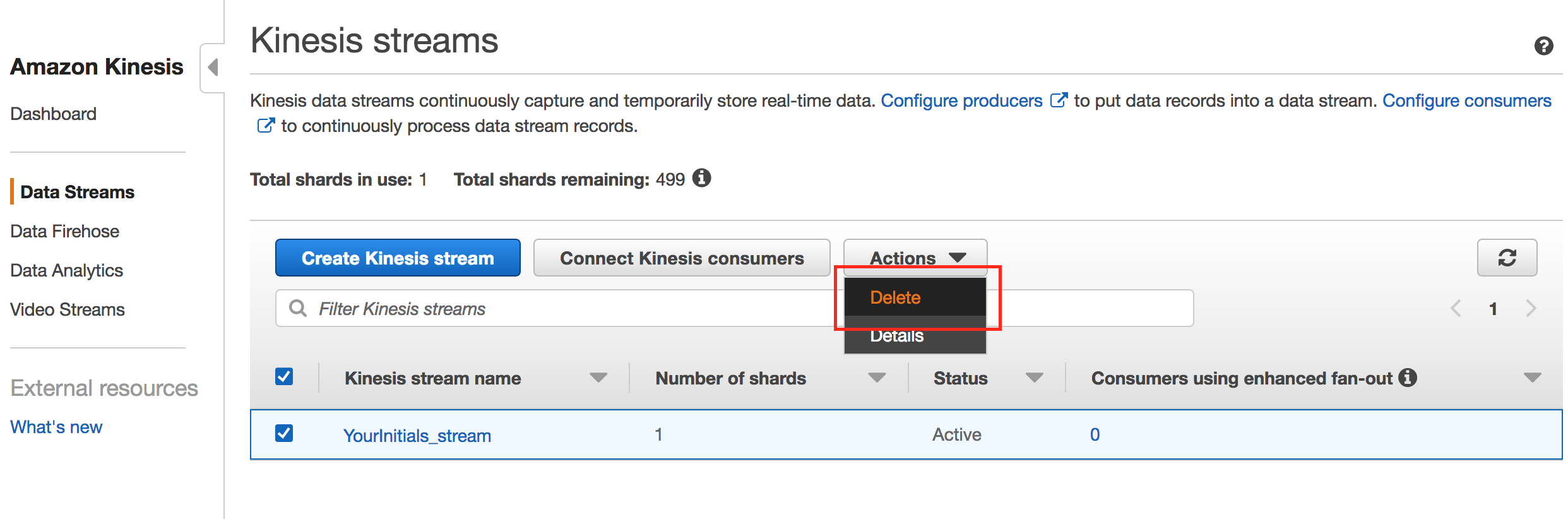Go to the previous page arrow

(x=1456, y=309)
